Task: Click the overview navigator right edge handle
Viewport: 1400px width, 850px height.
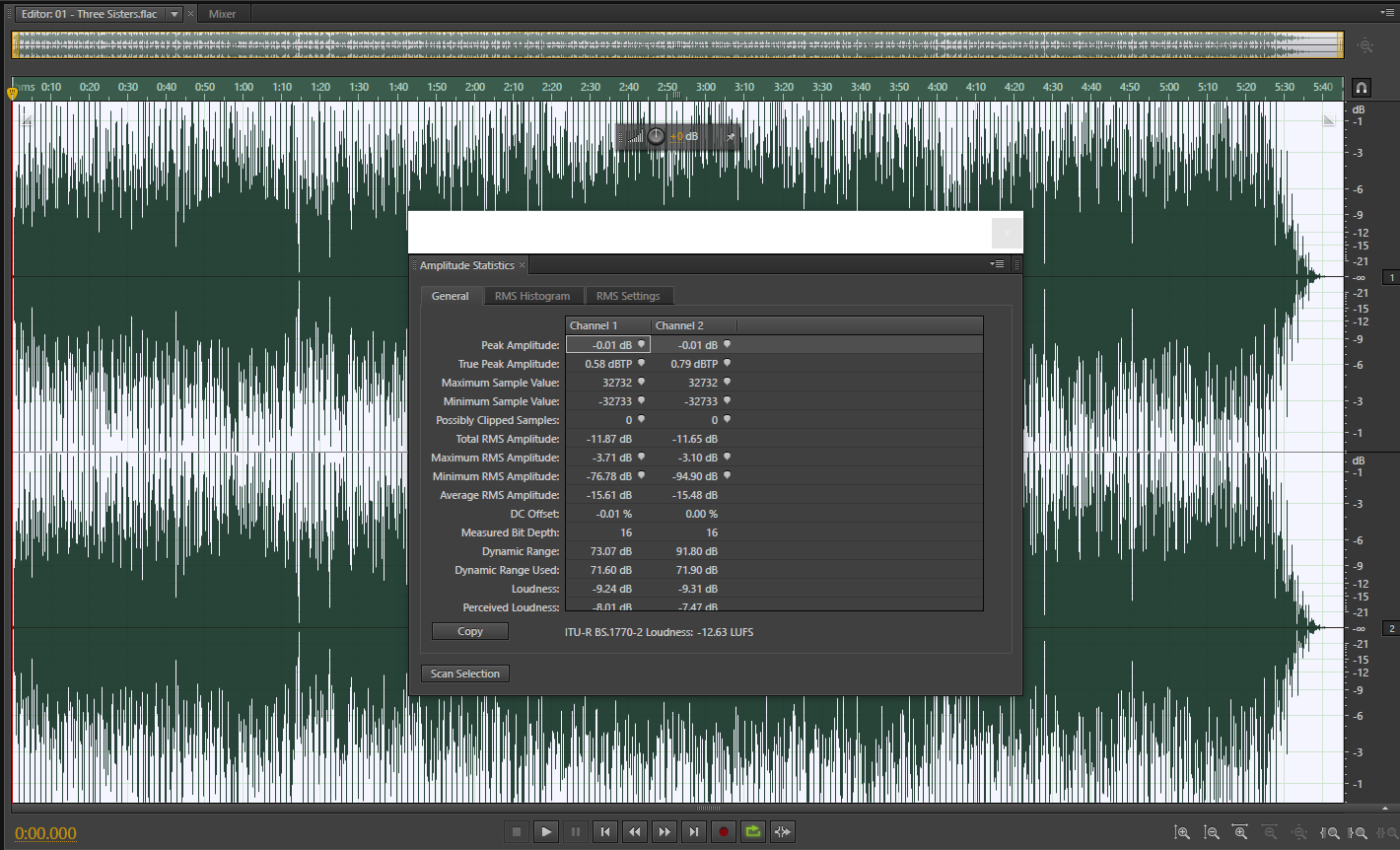Action: 1341,45
